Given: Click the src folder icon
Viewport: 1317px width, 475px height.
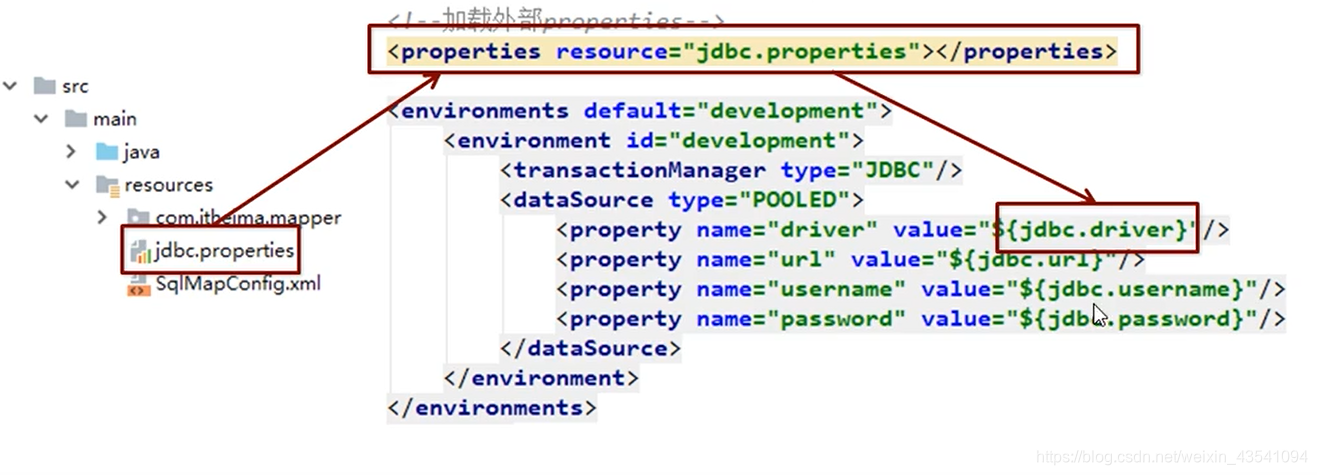Looking at the screenshot, I should (x=43, y=86).
